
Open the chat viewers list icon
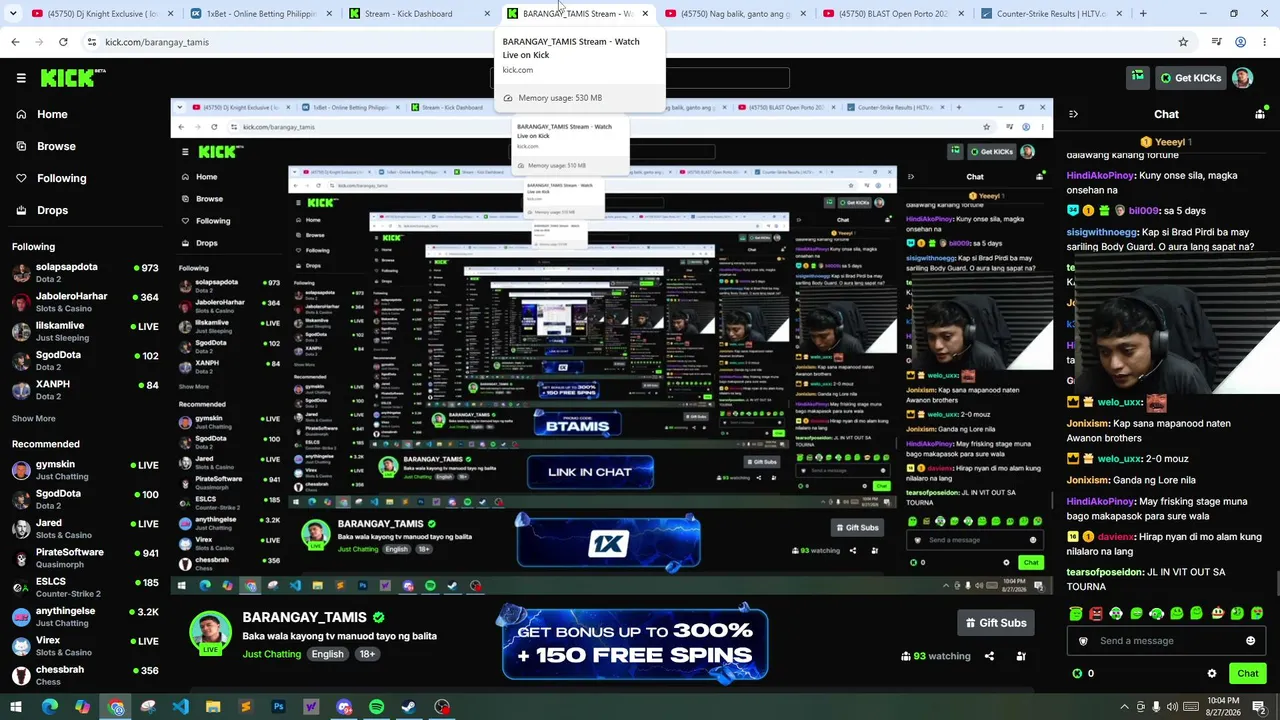pyautogui.click(x=1260, y=115)
